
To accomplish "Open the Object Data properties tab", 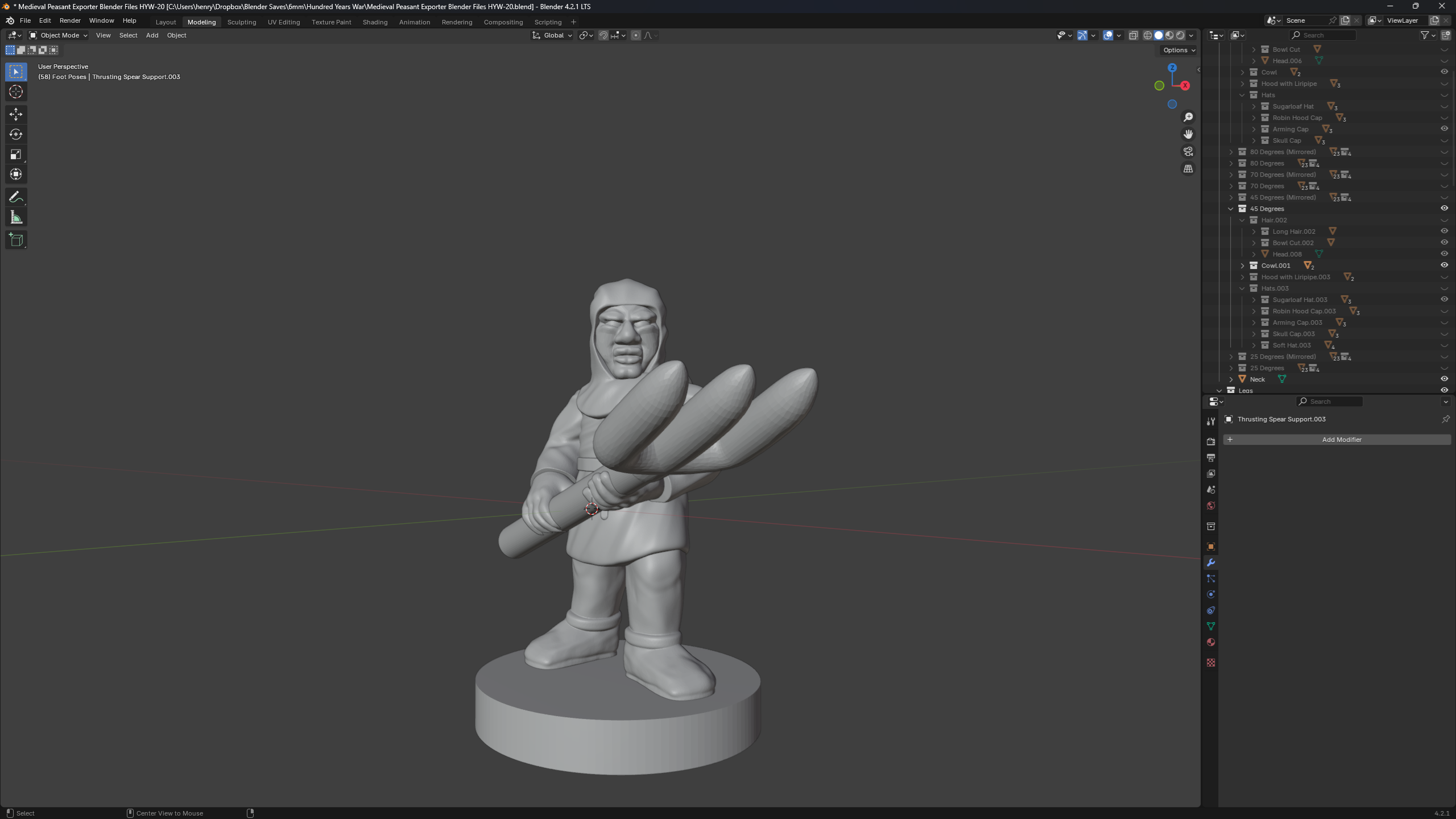I will click(1211, 626).
